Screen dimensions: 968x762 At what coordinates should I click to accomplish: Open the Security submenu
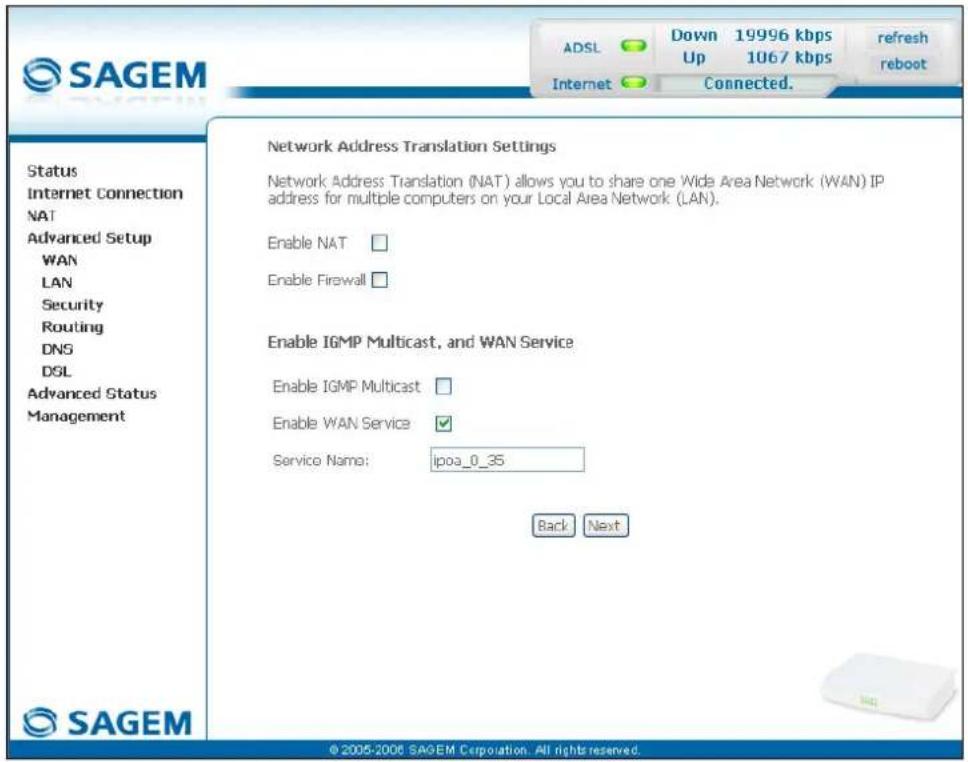click(x=72, y=304)
